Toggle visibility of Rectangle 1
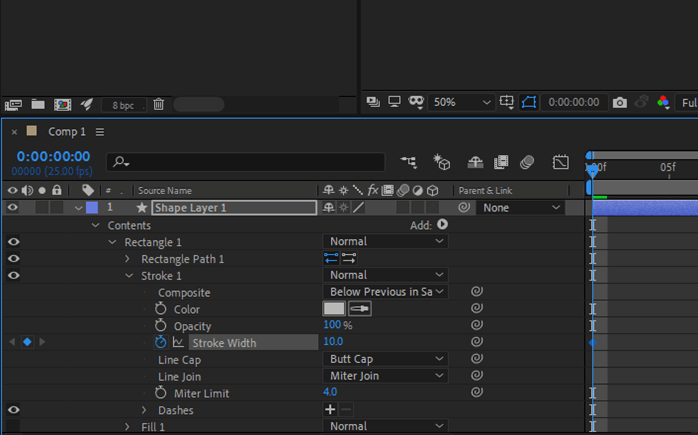The width and height of the screenshot is (698, 435). click(x=13, y=242)
